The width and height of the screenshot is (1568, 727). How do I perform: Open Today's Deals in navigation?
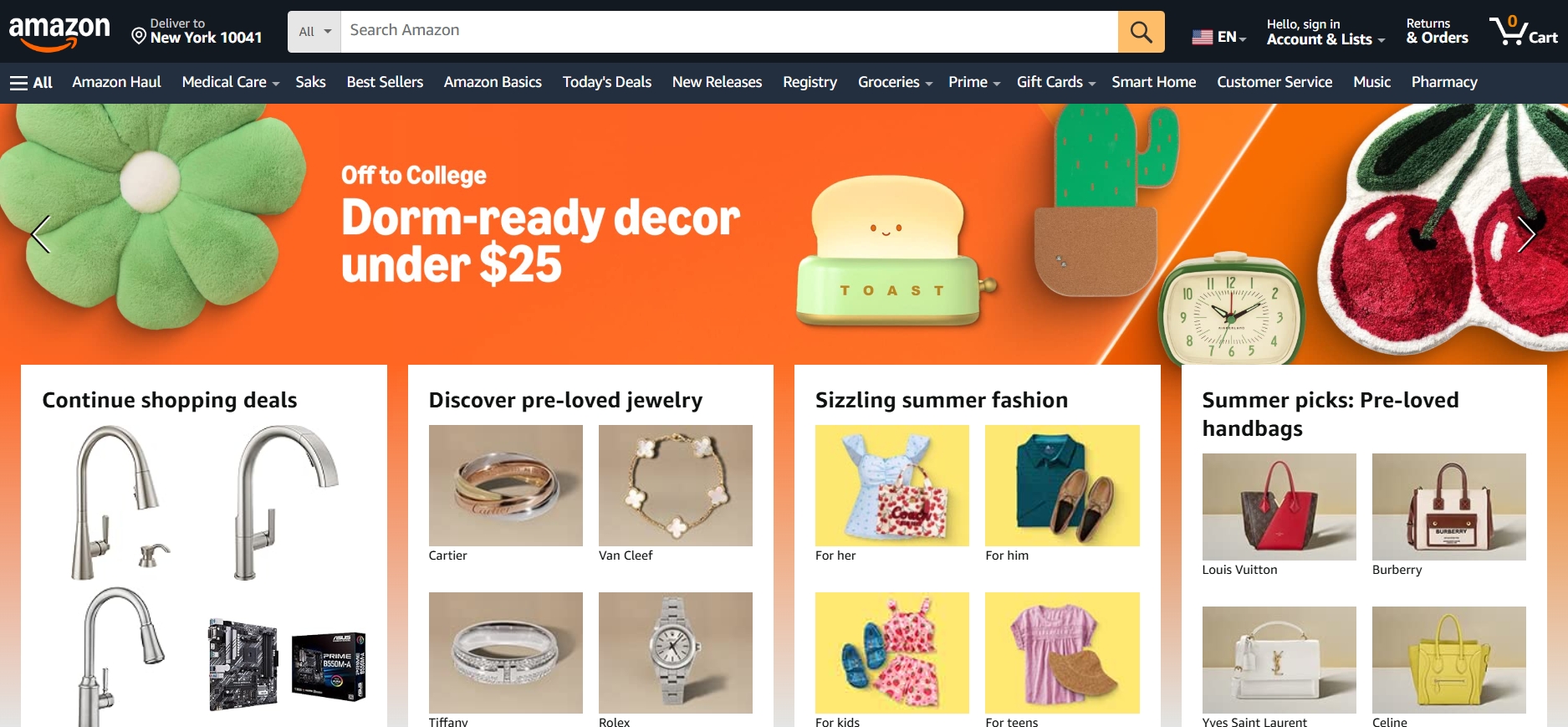tap(607, 82)
